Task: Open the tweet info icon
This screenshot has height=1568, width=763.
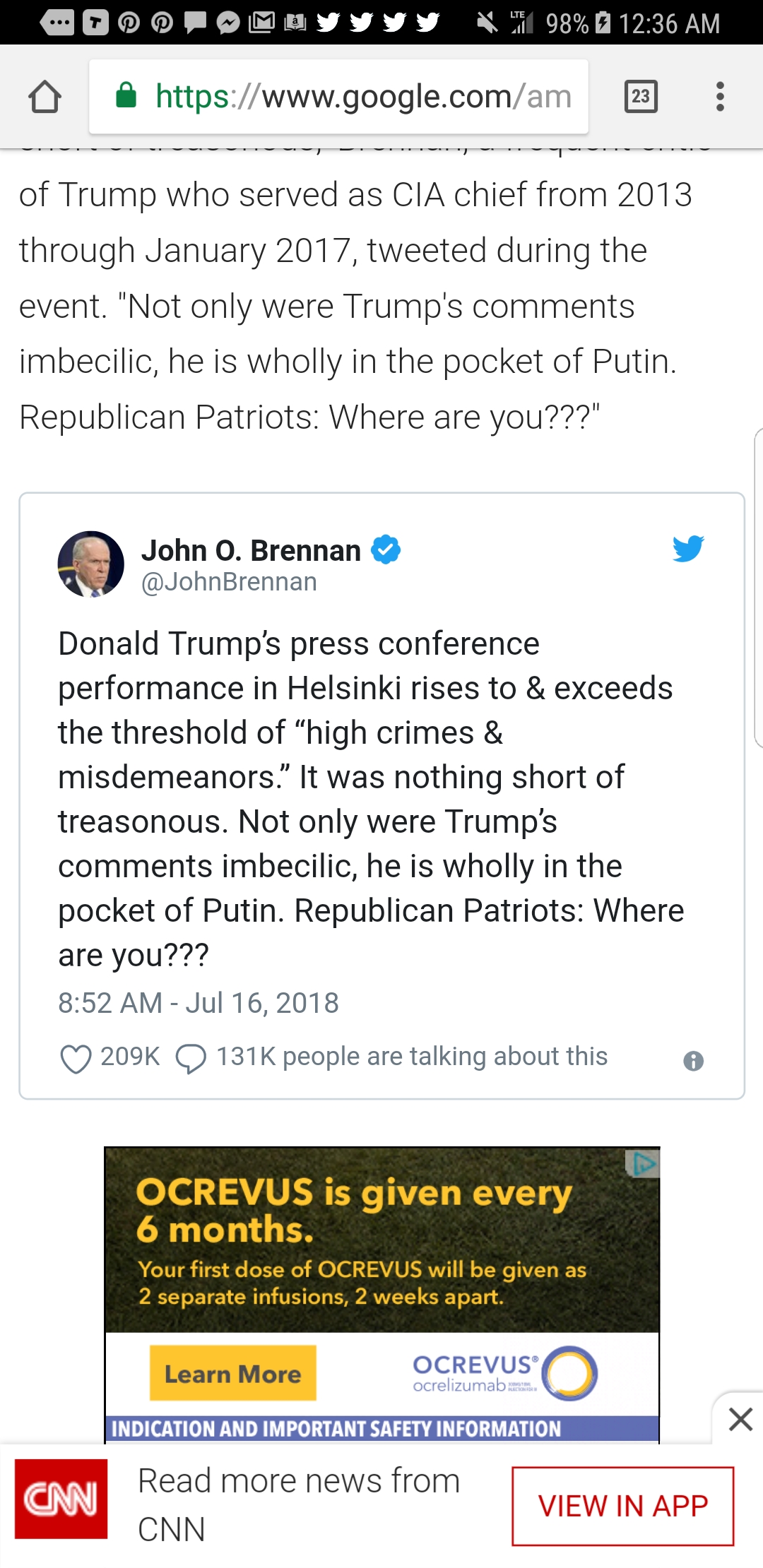Action: coord(693,1061)
